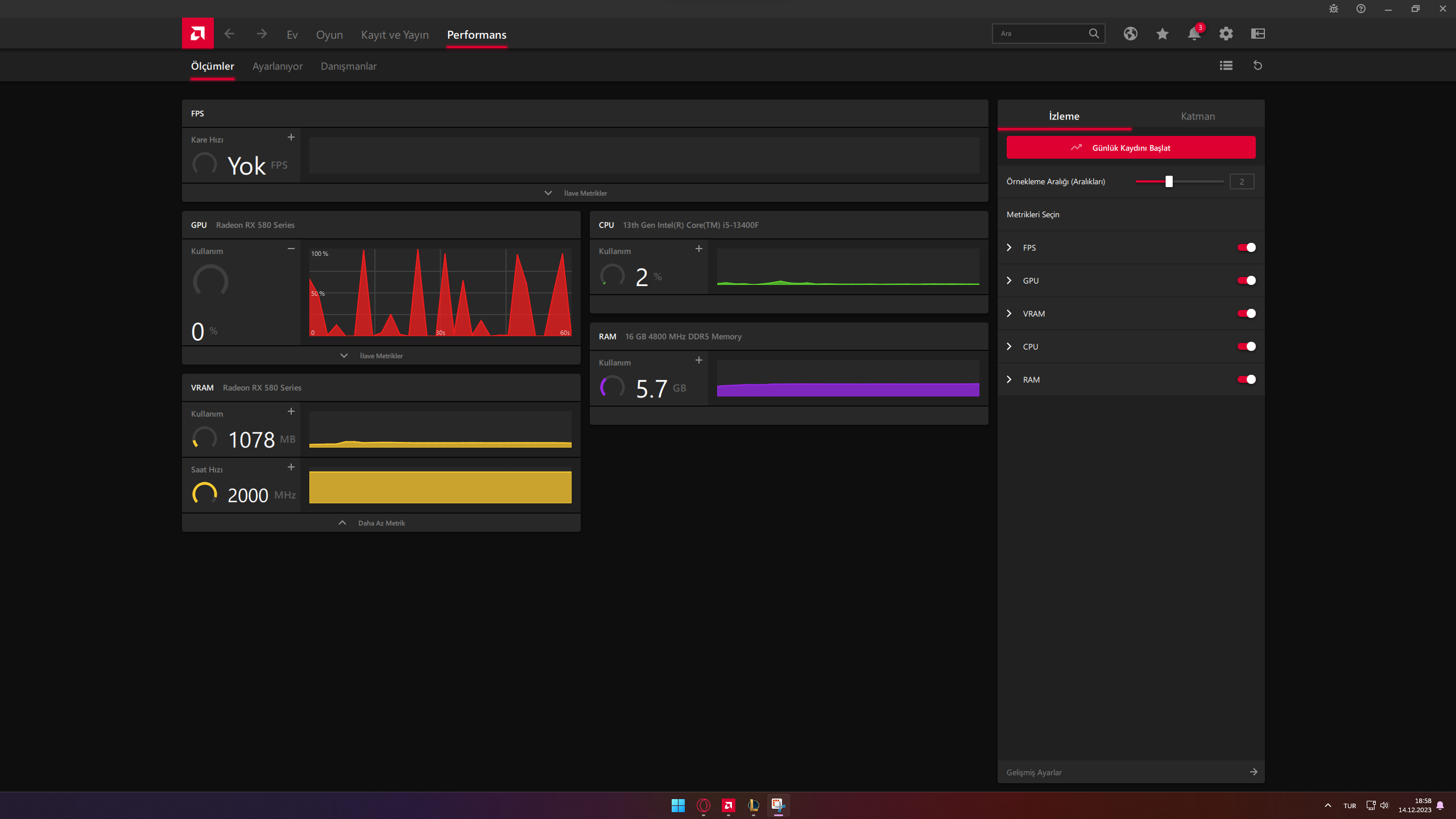Open Snipping Tool taskbar icon
Image resolution: width=1456 pixels, height=819 pixels.
click(778, 805)
